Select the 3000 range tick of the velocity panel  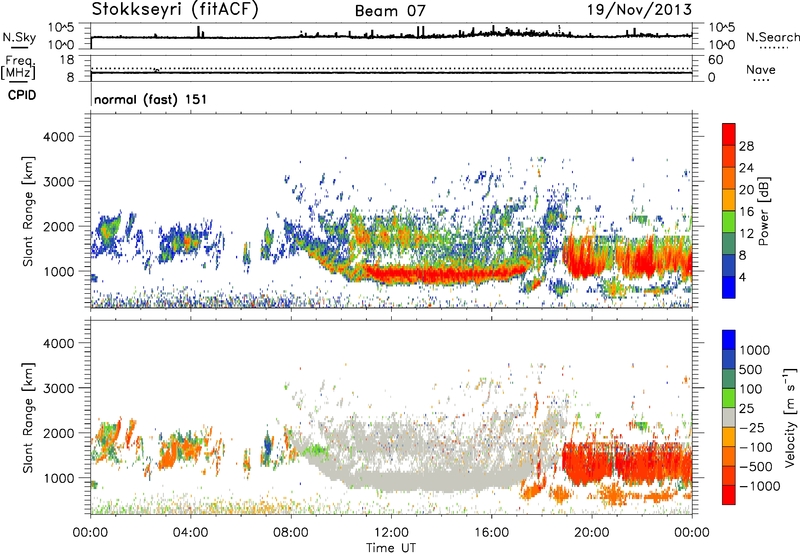coord(59,388)
